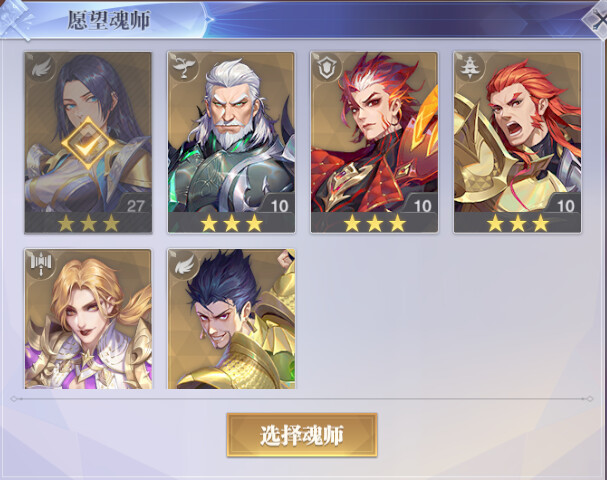The width and height of the screenshot is (607, 480).
Task: Pick the blonde woman in golden armor
Action: (88, 319)
